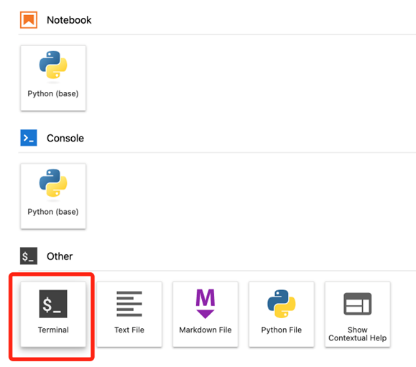Click the Python File card label
Image resolution: width=416 pixels, height=367 pixels.
[x=281, y=330]
